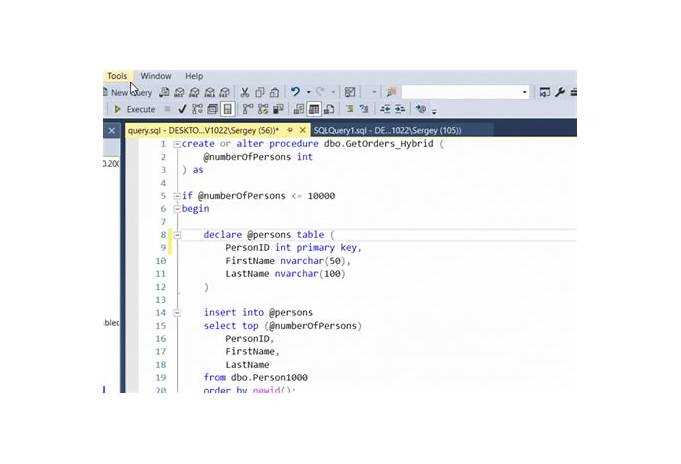This screenshot has width=681, height=464.
Task: Close the query.sql Sergey (56) tab
Action: coord(303,130)
